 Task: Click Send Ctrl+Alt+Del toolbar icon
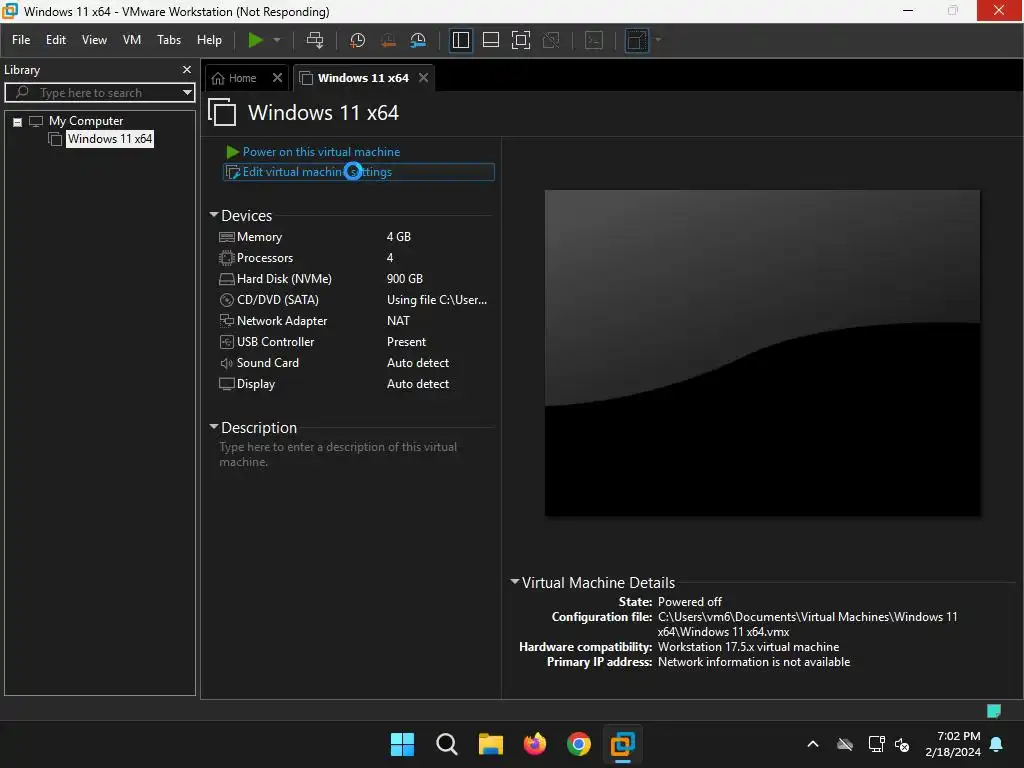[x=315, y=40]
